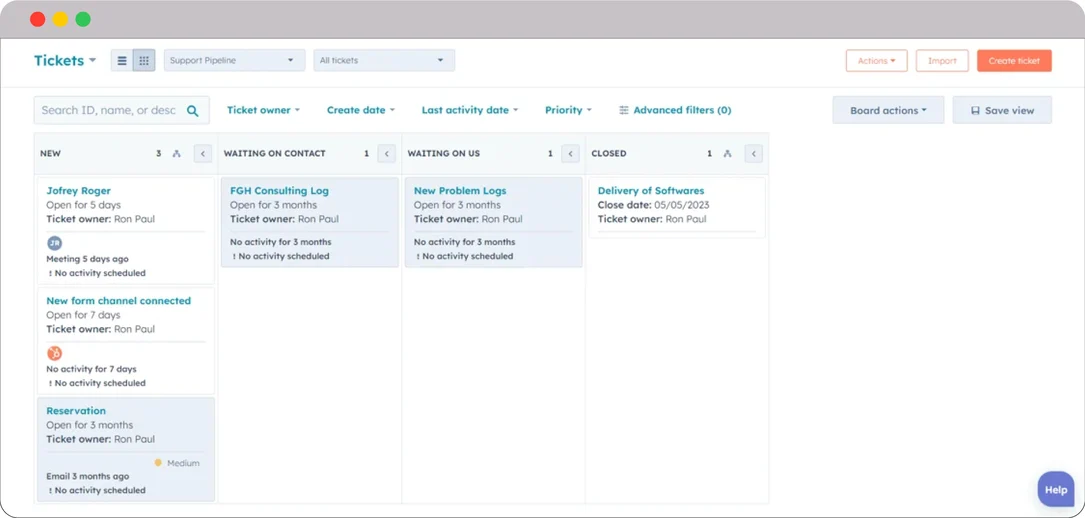Open the Delivery of Softwares ticket
1085x518 pixels.
pos(651,191)
